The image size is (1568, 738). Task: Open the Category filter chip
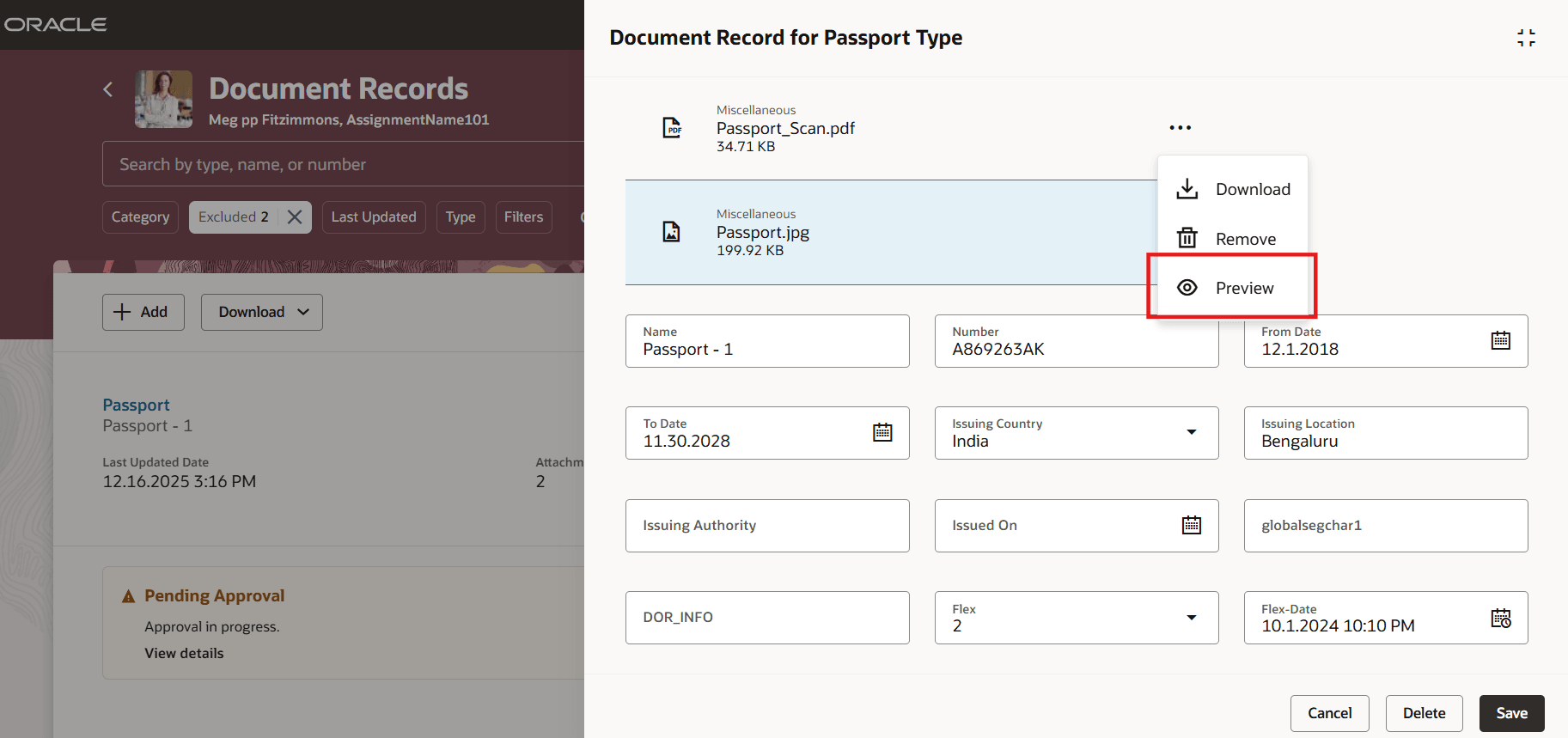(140, 217)
